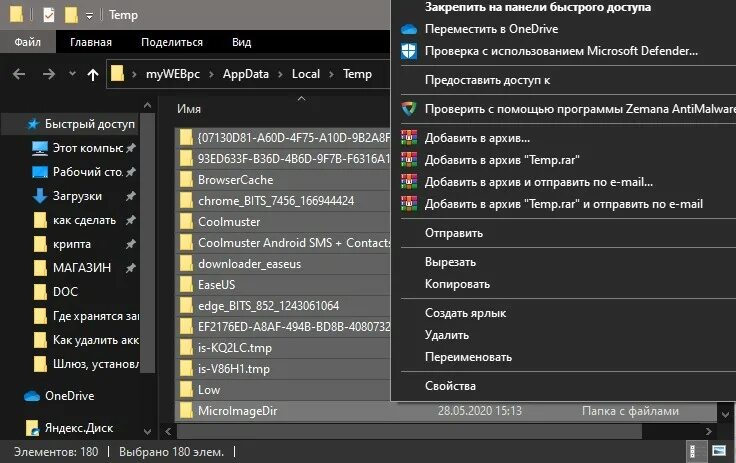Image resolution: width=736 pixels, height=463 pixels.
Task: Expand chevron after myWEBpc in breadcrumb
Action: (x=211, y=74)
